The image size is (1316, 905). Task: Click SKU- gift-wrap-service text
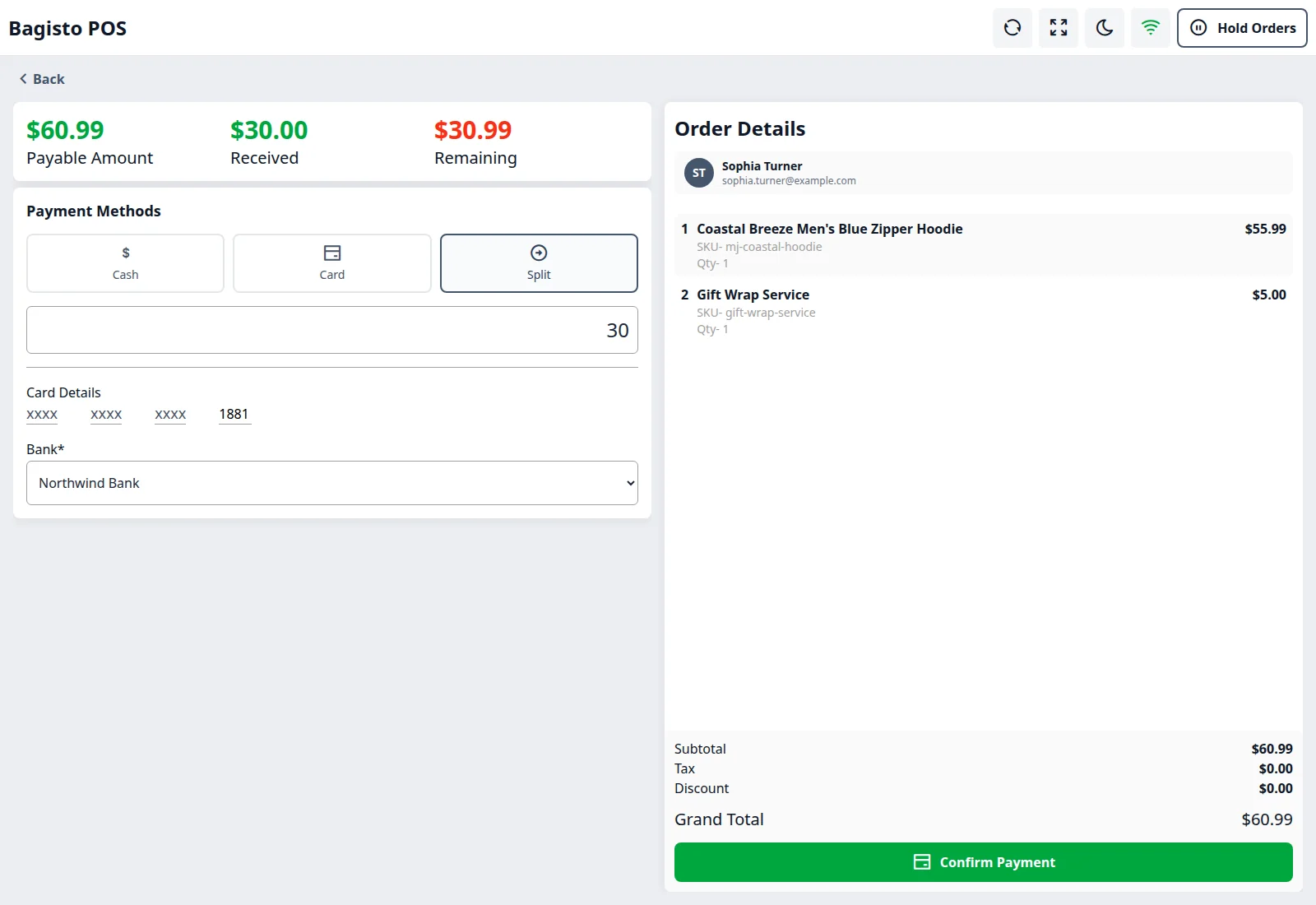tap(756, 313)
